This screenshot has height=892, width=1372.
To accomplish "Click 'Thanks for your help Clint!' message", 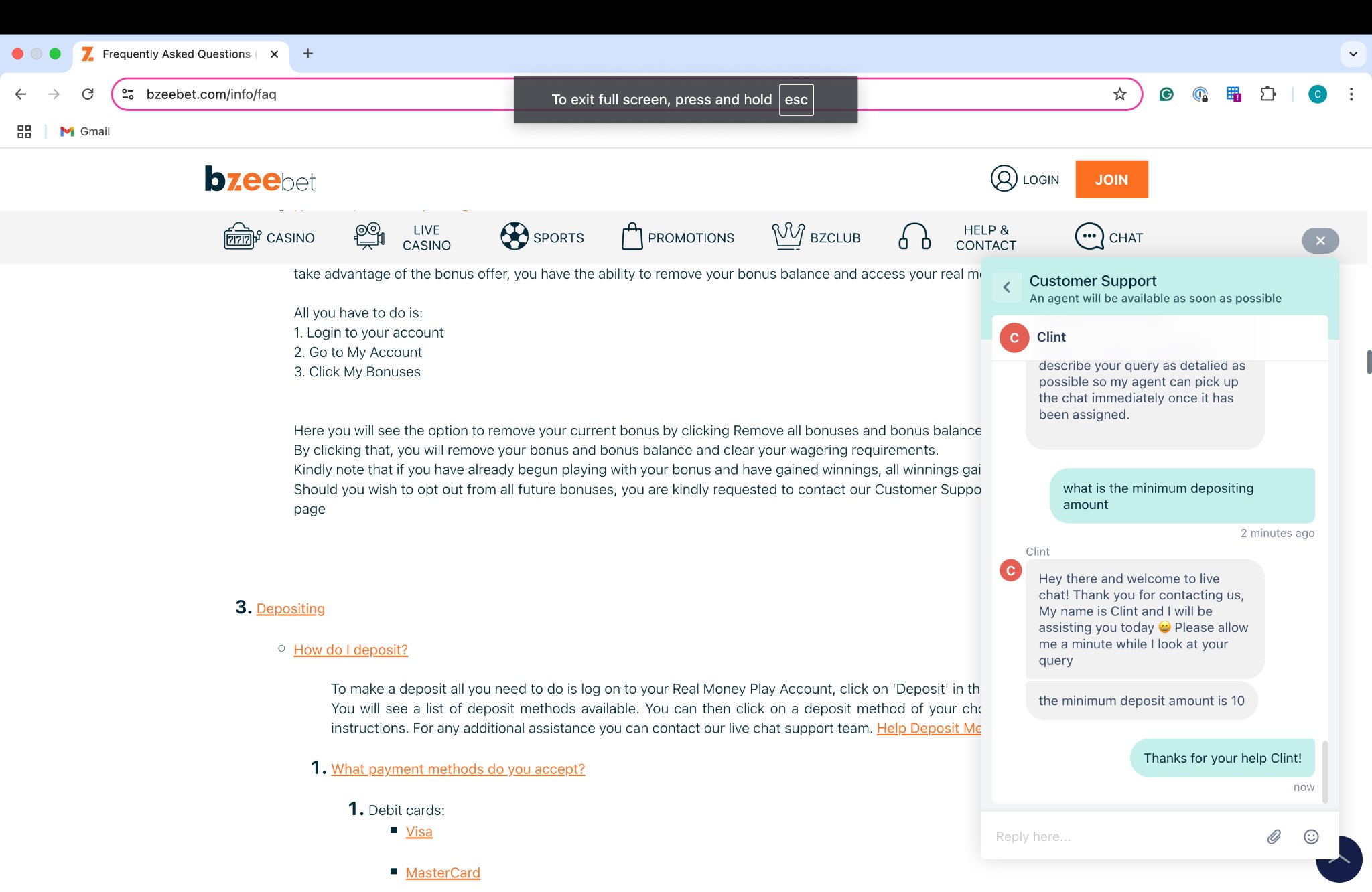I will coord(1222,758).
